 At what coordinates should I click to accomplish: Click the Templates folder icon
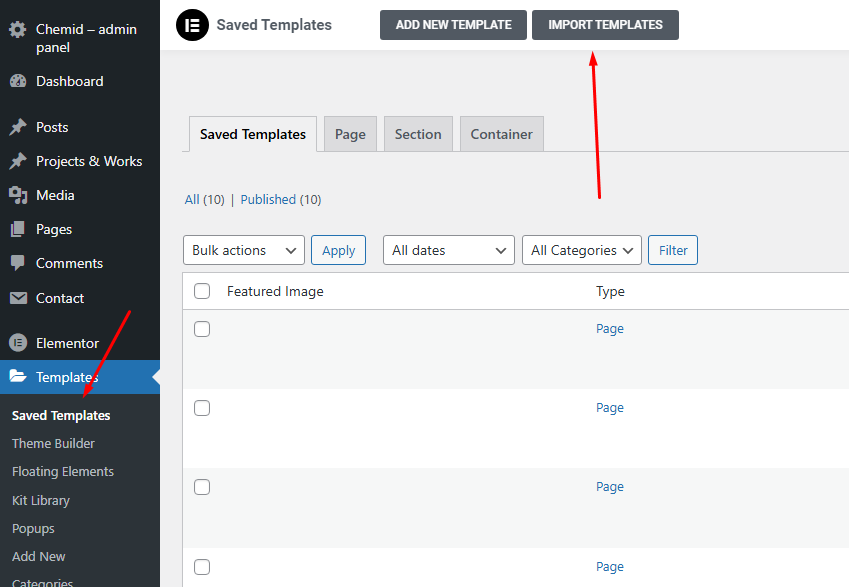point(18,377)
